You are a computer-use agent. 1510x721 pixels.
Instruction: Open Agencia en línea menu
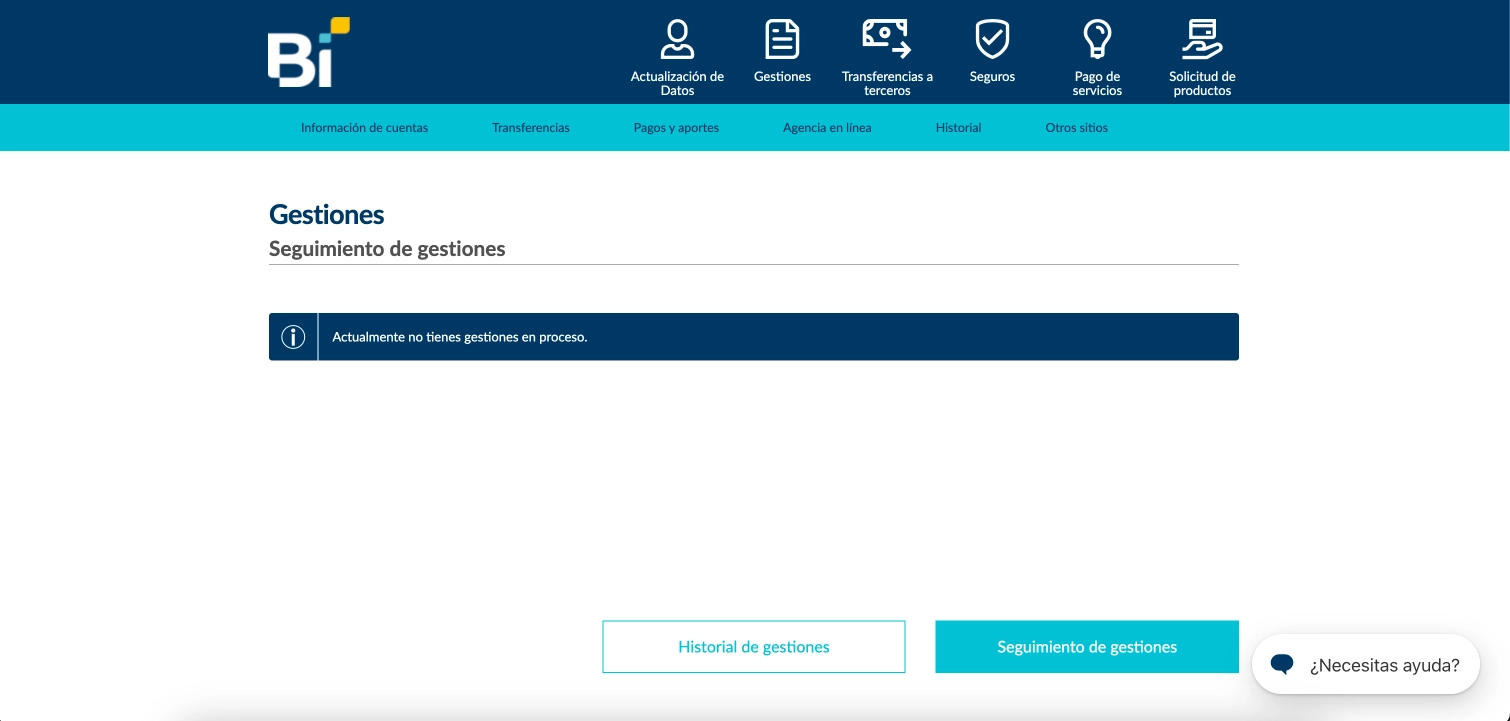point(827,128)
